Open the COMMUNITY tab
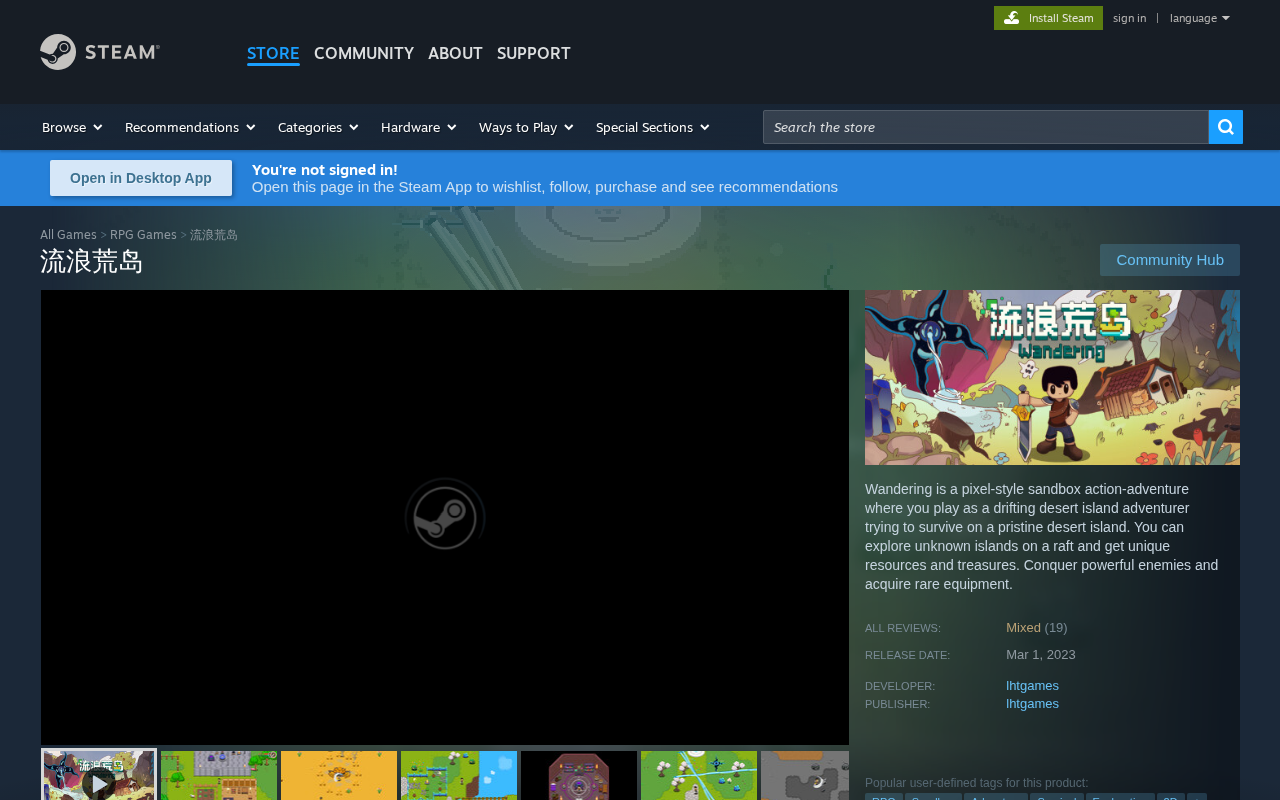 coord(364,54)
